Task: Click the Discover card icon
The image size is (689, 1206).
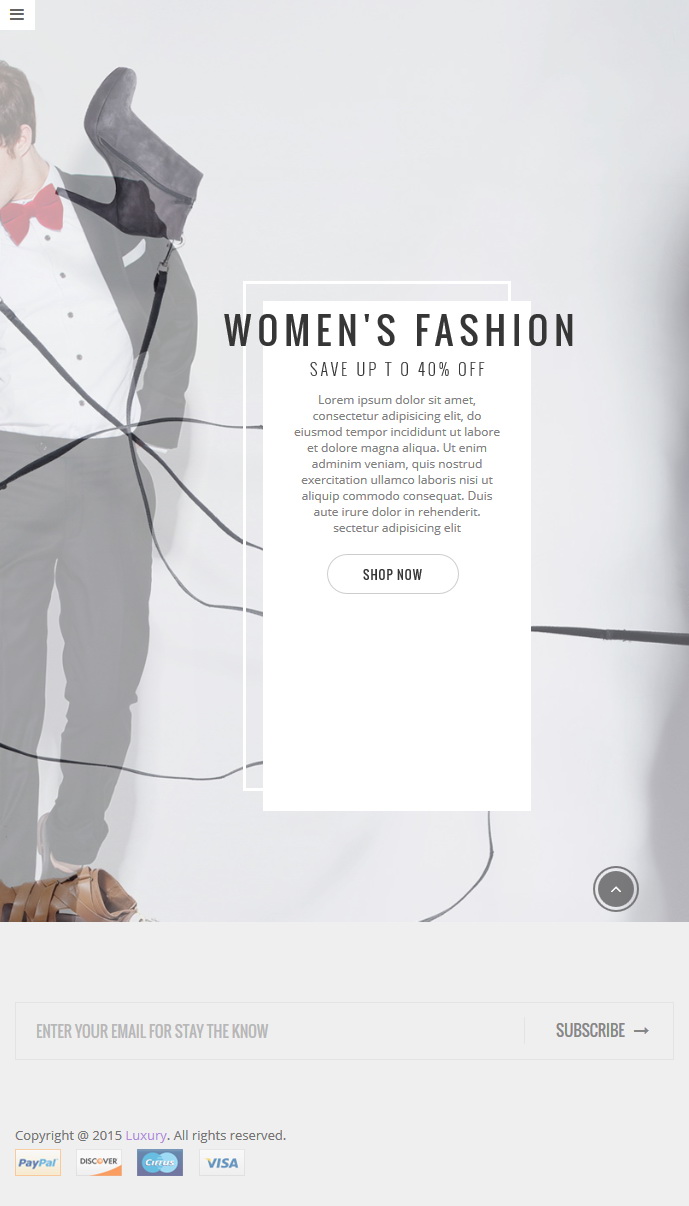Action: (99, 1163)
